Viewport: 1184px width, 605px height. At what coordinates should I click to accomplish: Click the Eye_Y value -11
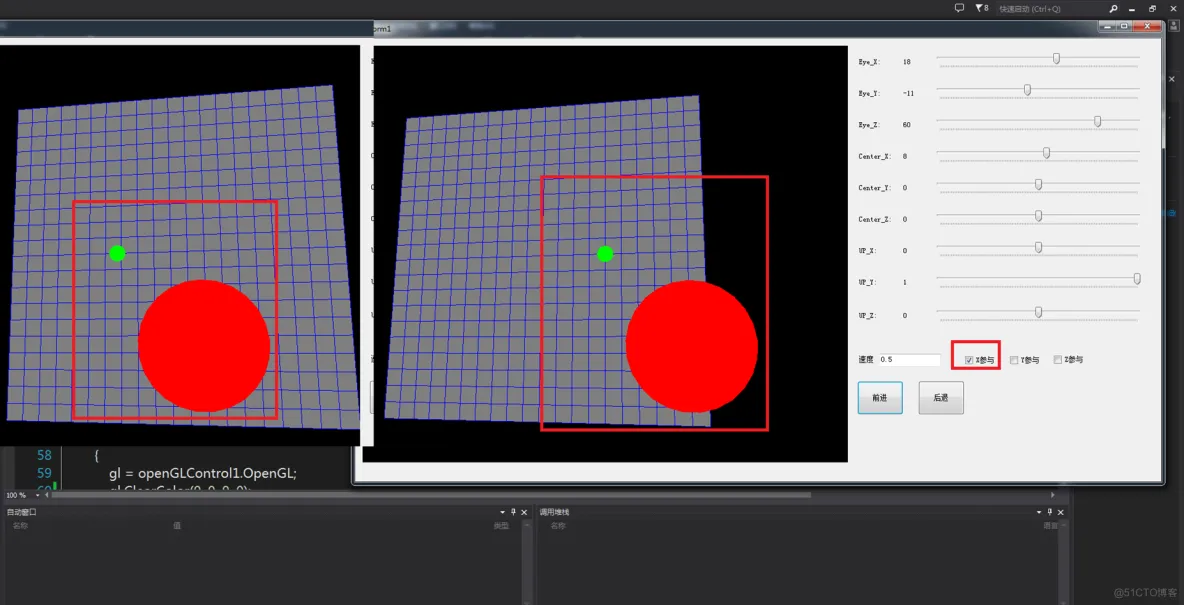908,93
